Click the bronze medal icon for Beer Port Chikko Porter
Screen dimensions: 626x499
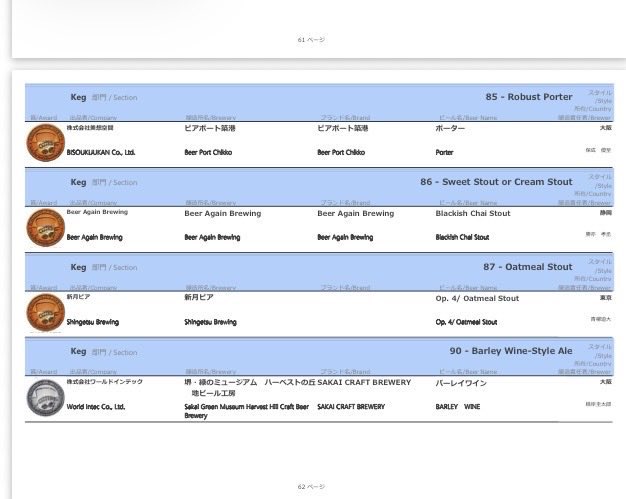pos(46,143)
